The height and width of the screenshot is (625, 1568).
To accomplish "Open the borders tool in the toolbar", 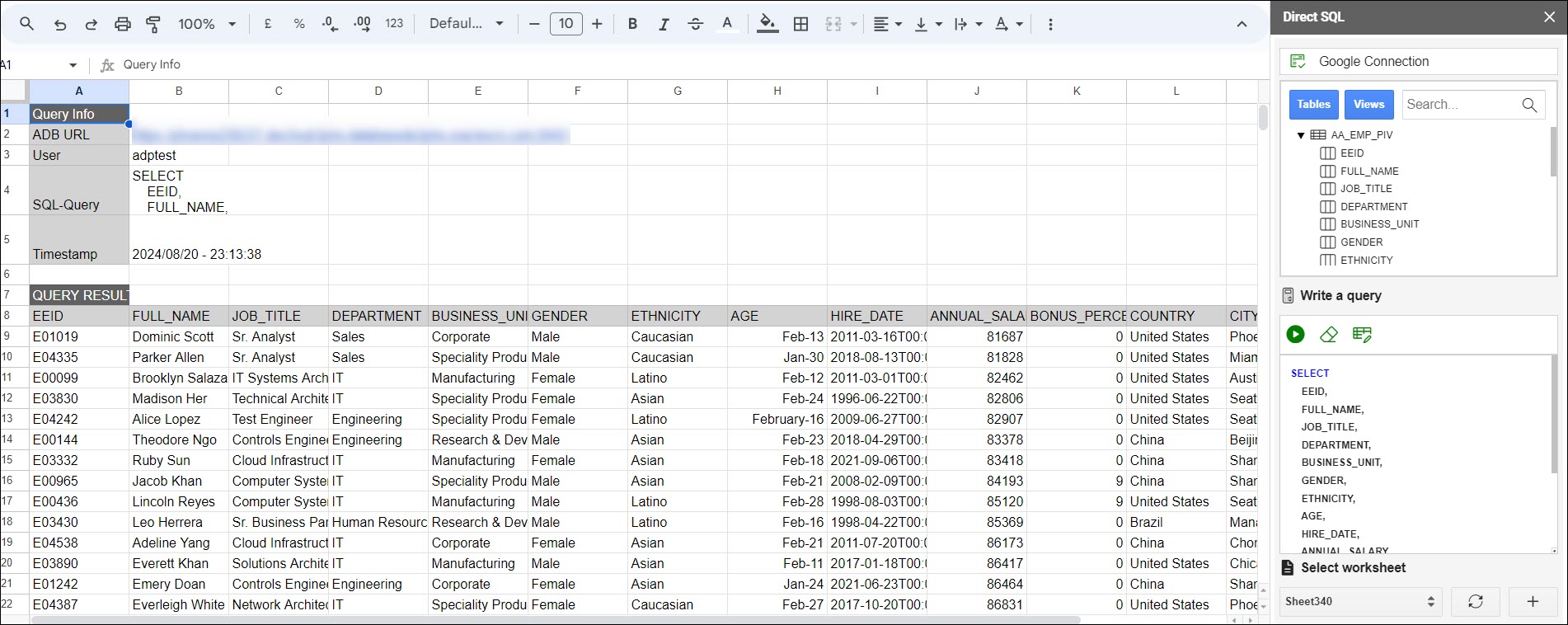I will click(x=800, y=24).
